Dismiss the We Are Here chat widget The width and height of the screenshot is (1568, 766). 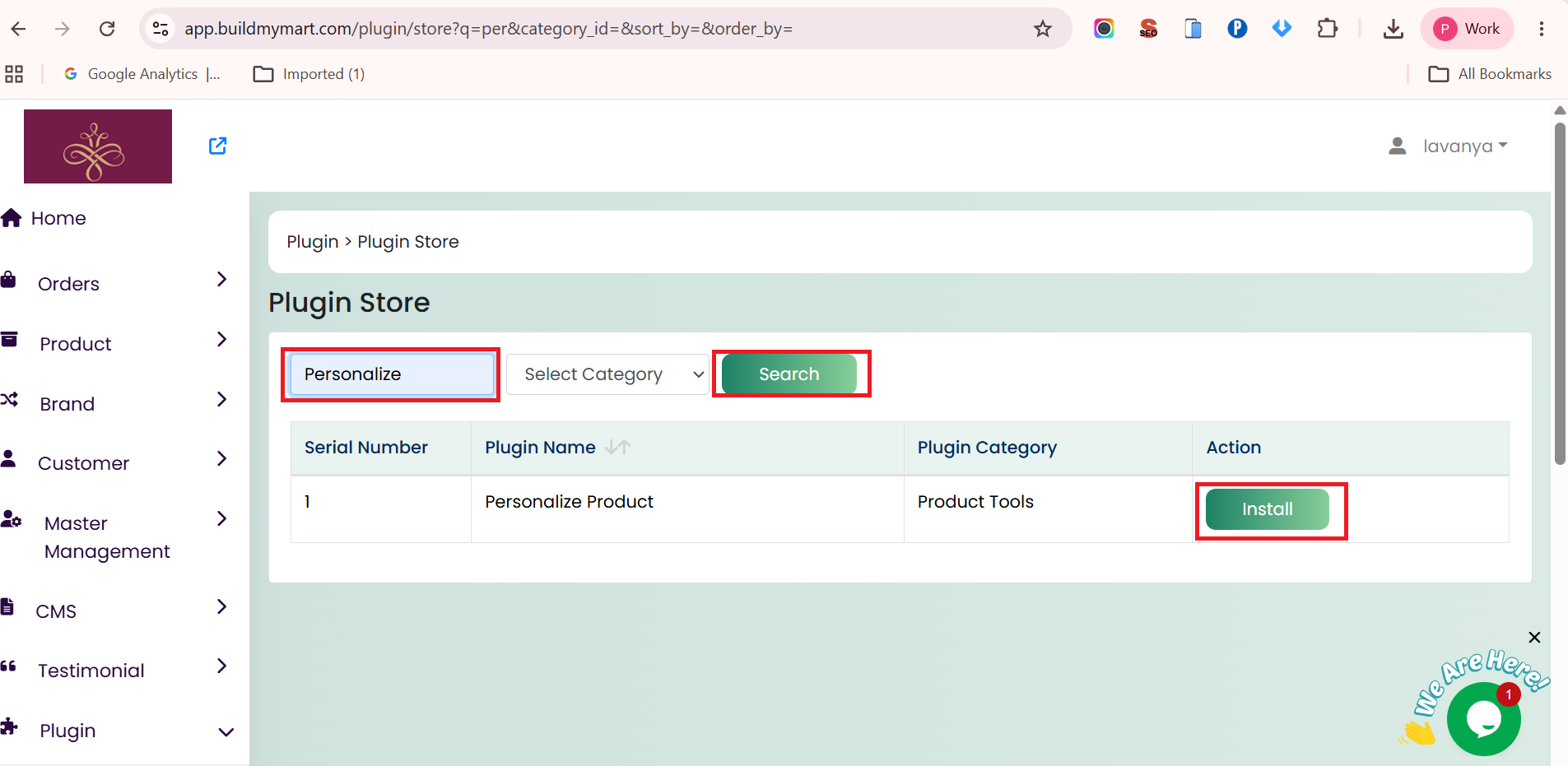[1534, 637]
